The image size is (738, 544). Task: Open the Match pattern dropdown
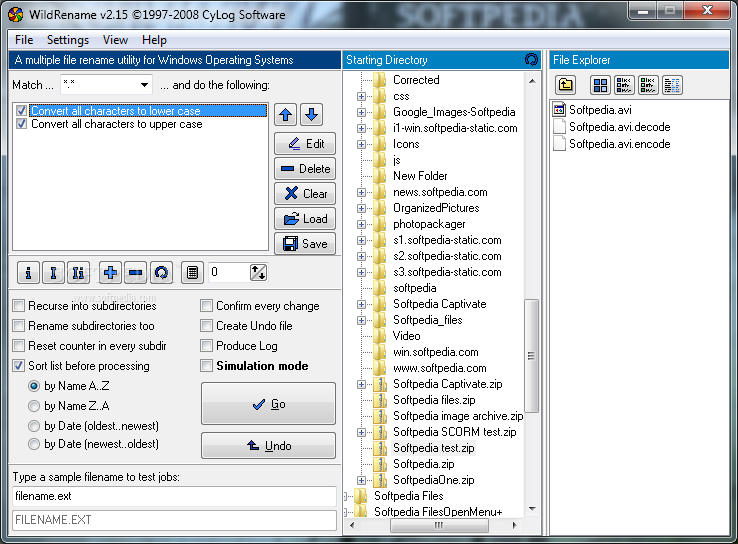144,85
